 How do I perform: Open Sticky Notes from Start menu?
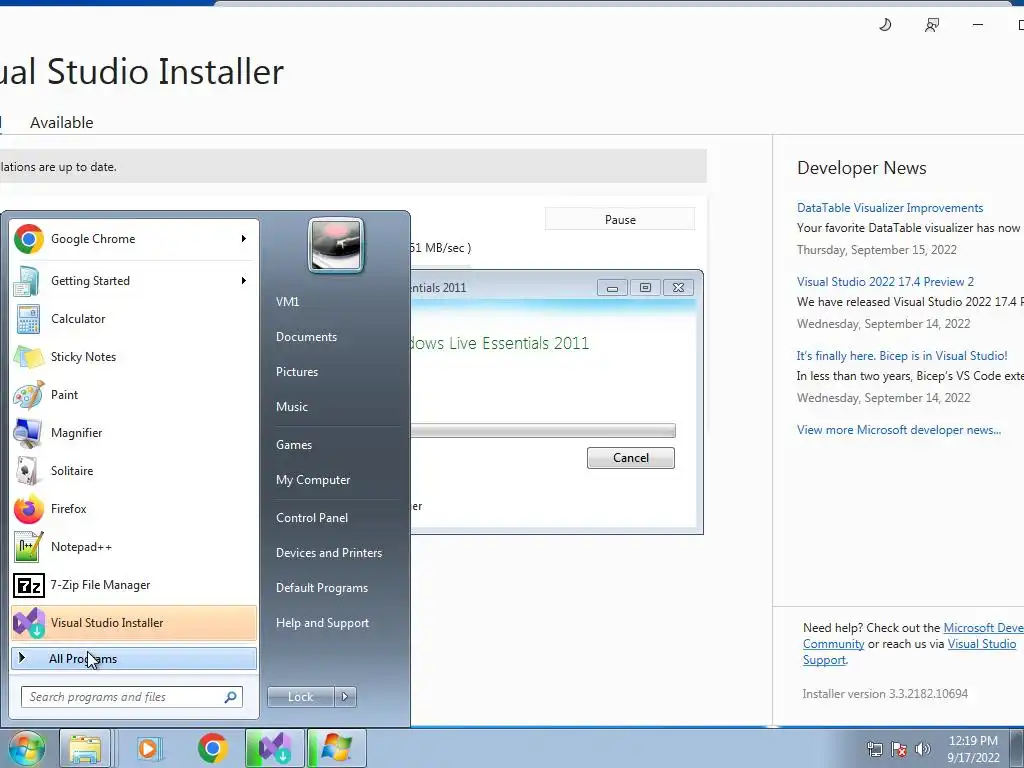[x=133, y=357]
